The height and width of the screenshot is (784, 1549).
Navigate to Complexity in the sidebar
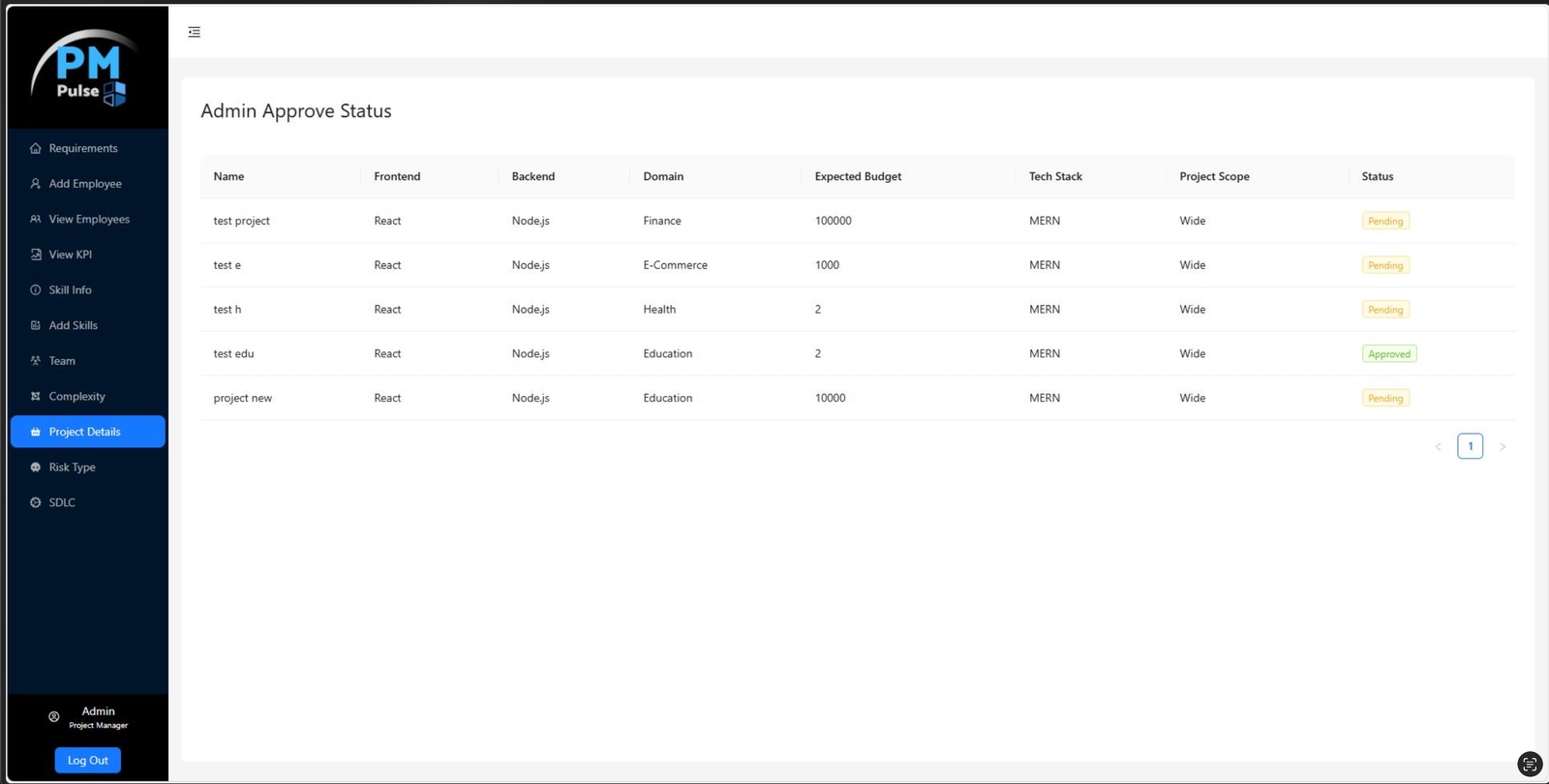pos(76,397)
